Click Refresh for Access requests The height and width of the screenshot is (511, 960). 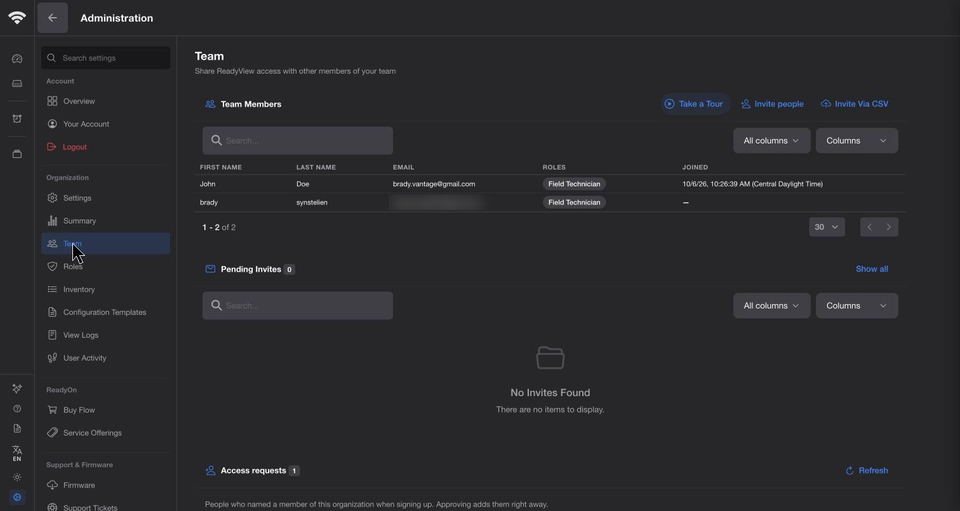[867, 471]
